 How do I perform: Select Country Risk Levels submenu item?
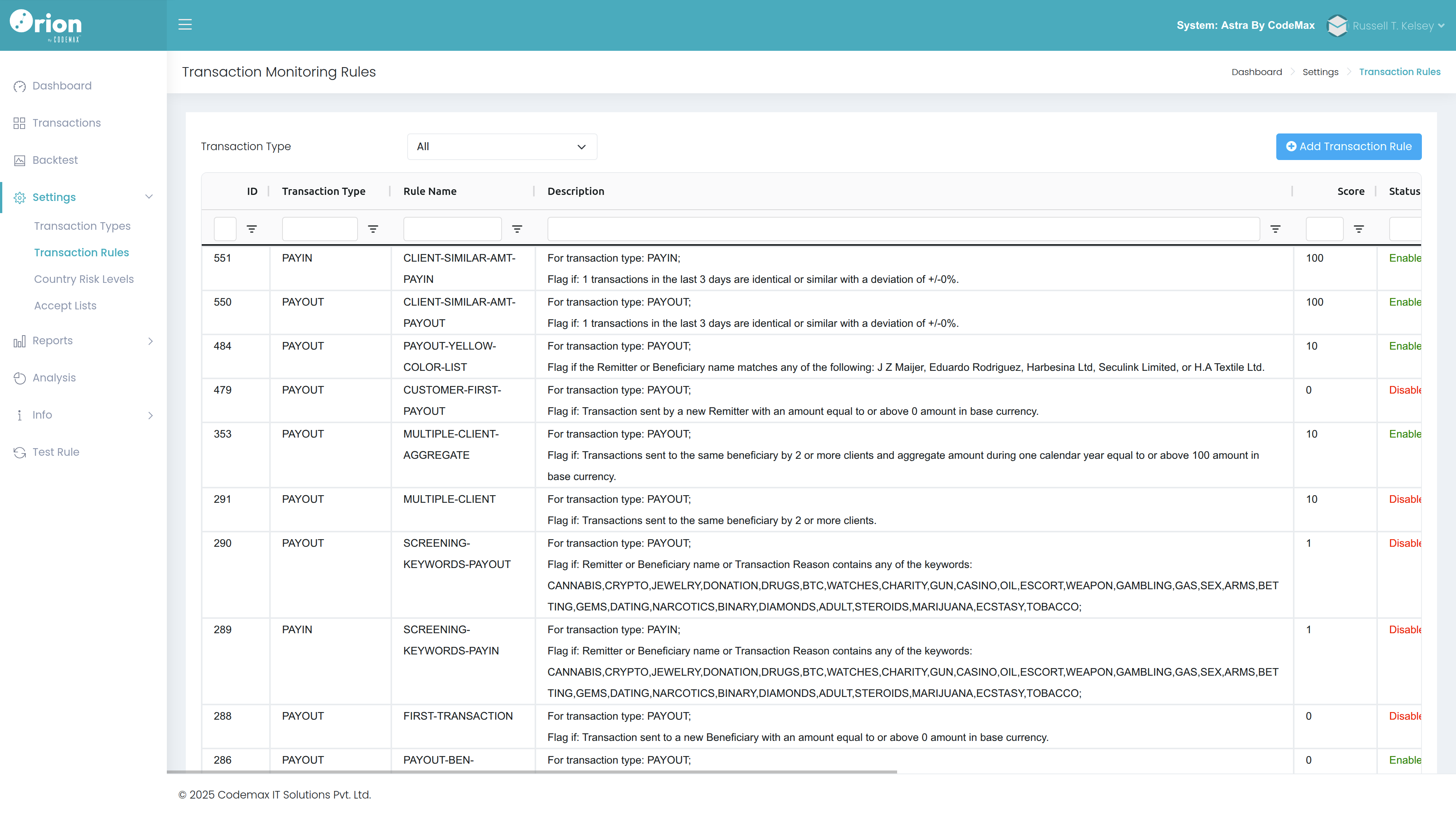pyautogui.click(x=84, y=279)
